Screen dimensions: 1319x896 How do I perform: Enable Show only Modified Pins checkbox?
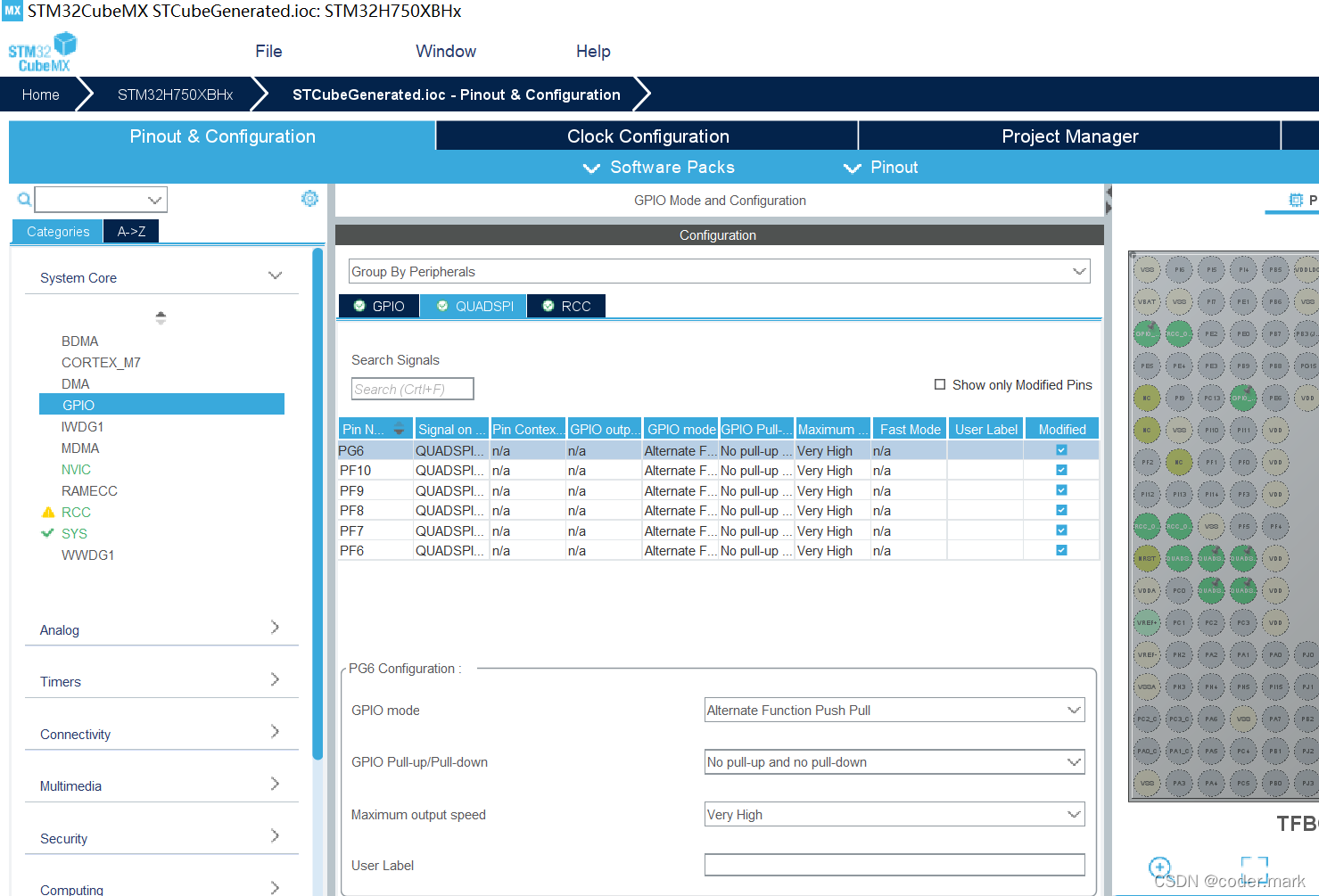coord(940,384)
